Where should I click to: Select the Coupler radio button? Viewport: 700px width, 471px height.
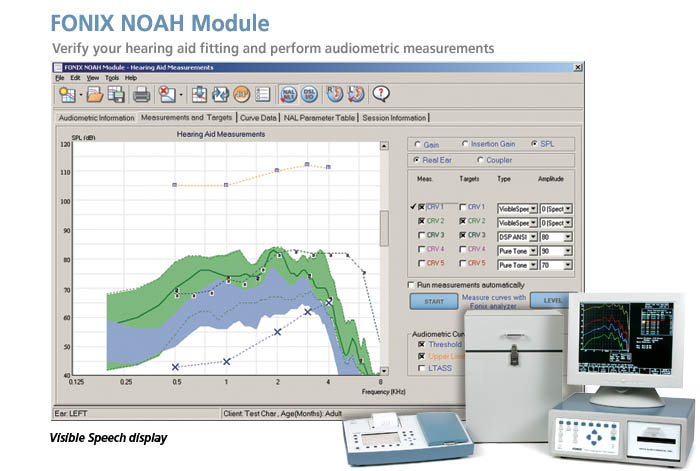click(x=480, y=160)
